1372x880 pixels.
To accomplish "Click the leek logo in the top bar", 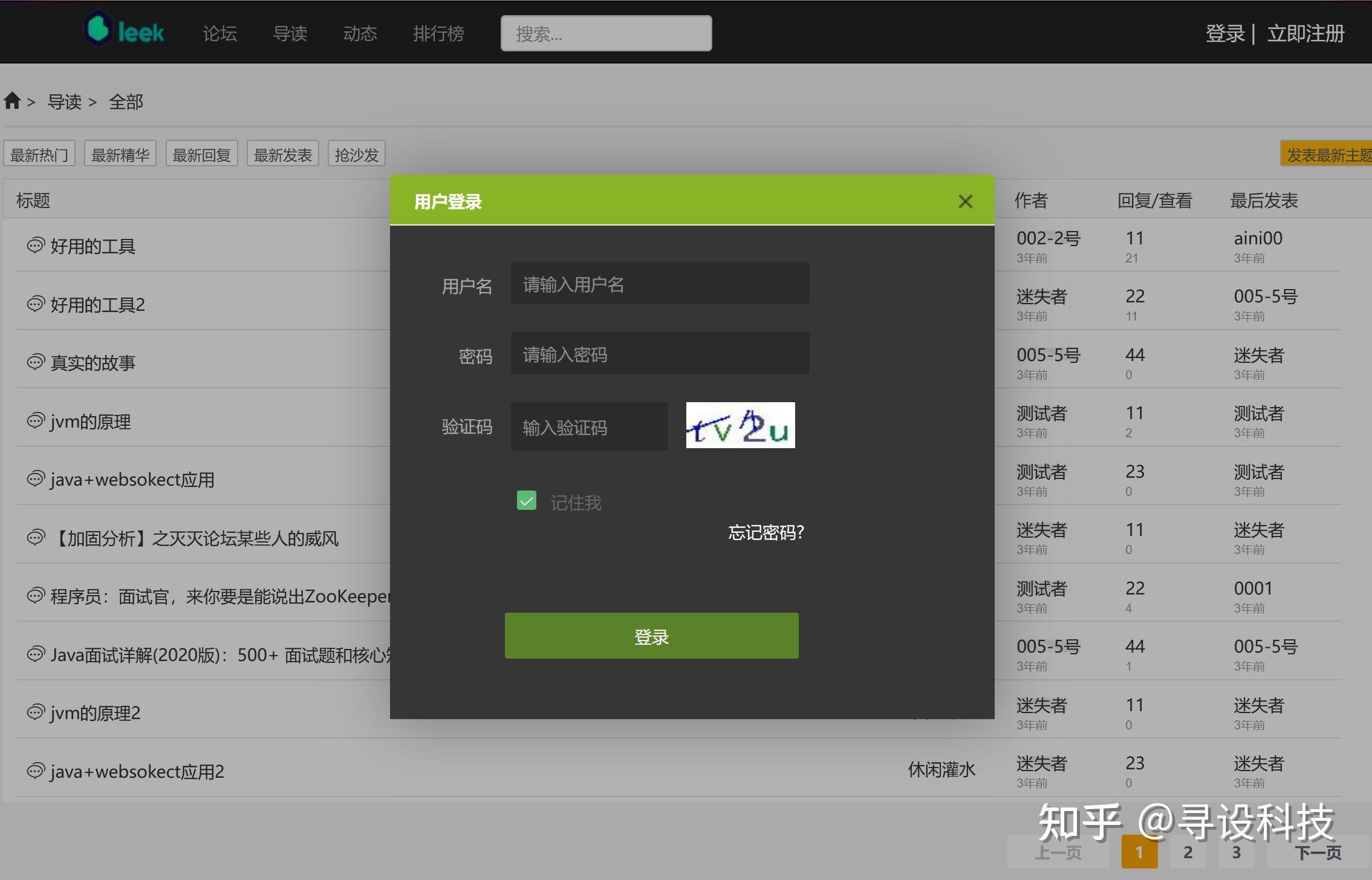I will click(123, 29).
